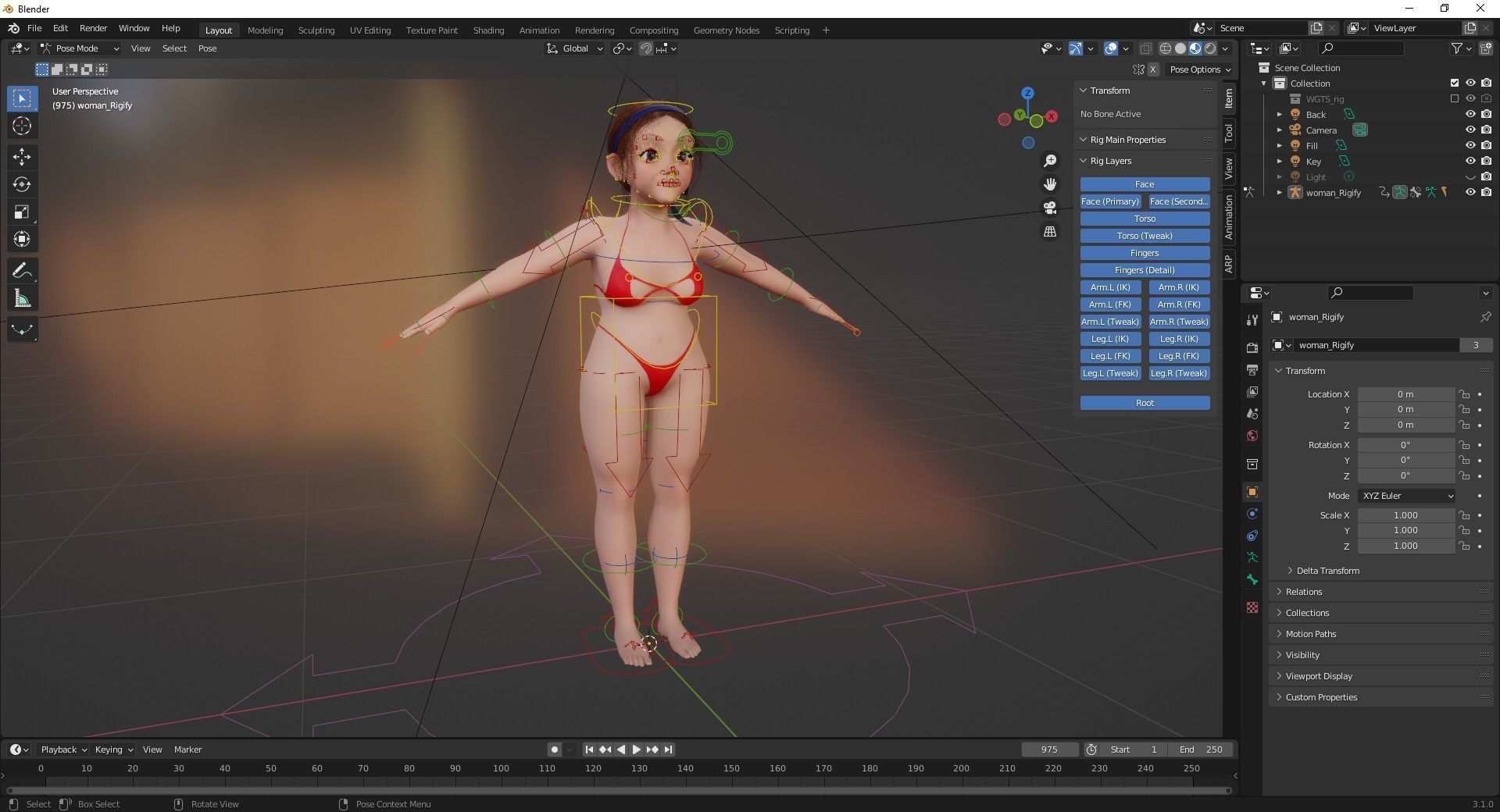This screenshot has width=1500, height=812.
Task: Select the Cursor tool in the toolbar
Action: (x=22, y=126)
